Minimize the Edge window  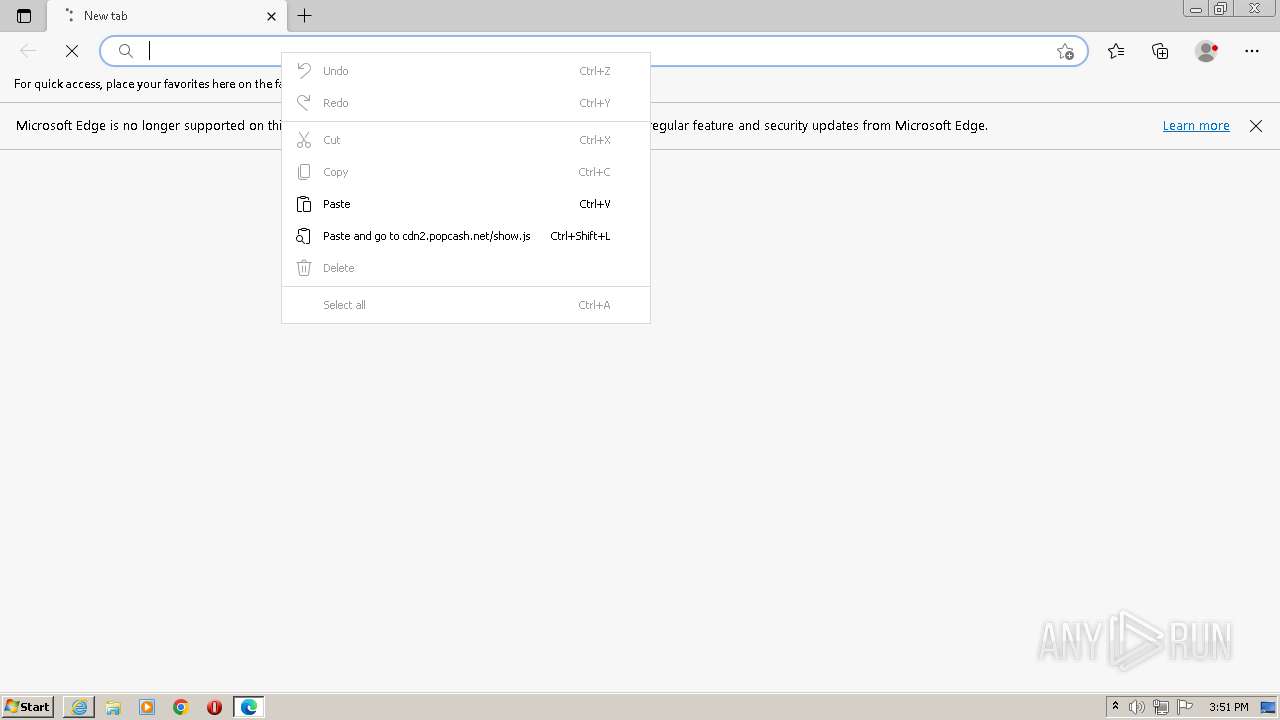1196,8
